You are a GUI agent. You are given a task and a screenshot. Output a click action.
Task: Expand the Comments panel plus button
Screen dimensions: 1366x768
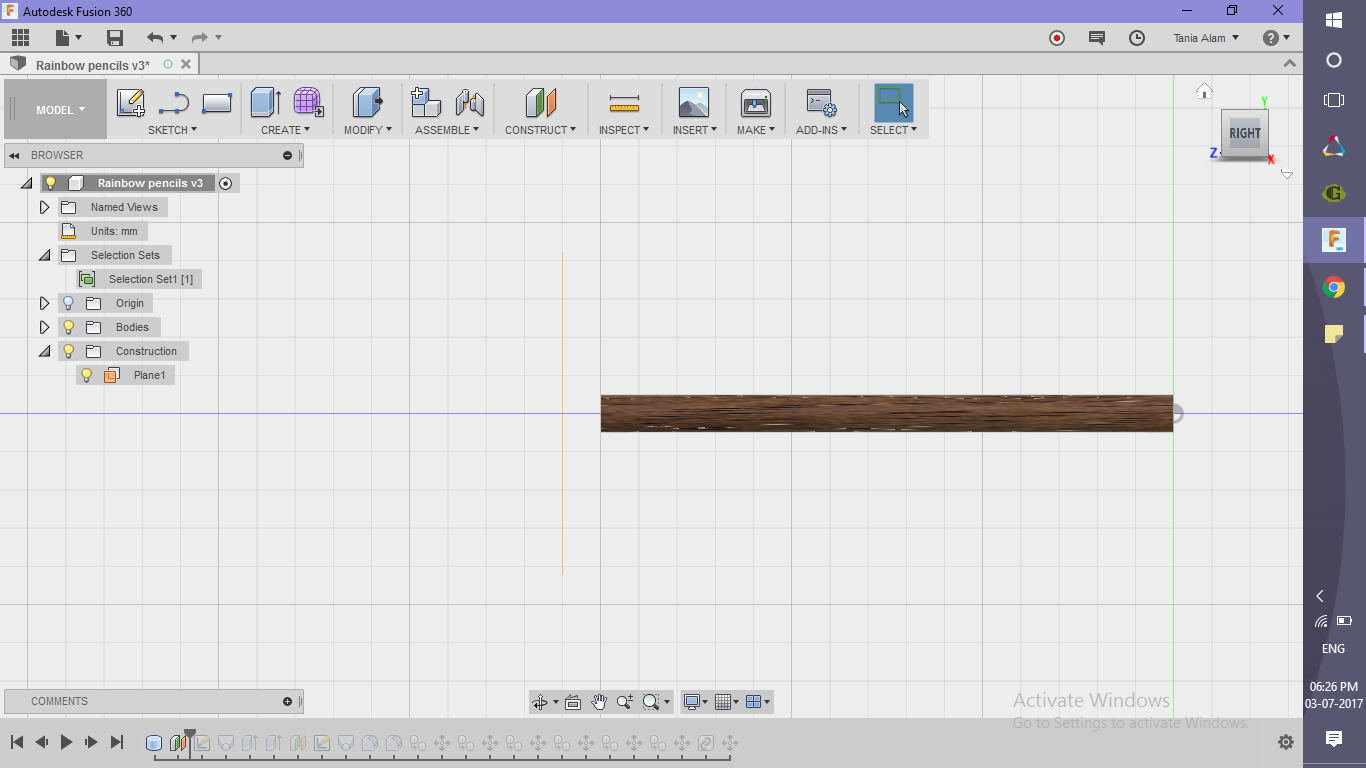click(x=287, y=701)
